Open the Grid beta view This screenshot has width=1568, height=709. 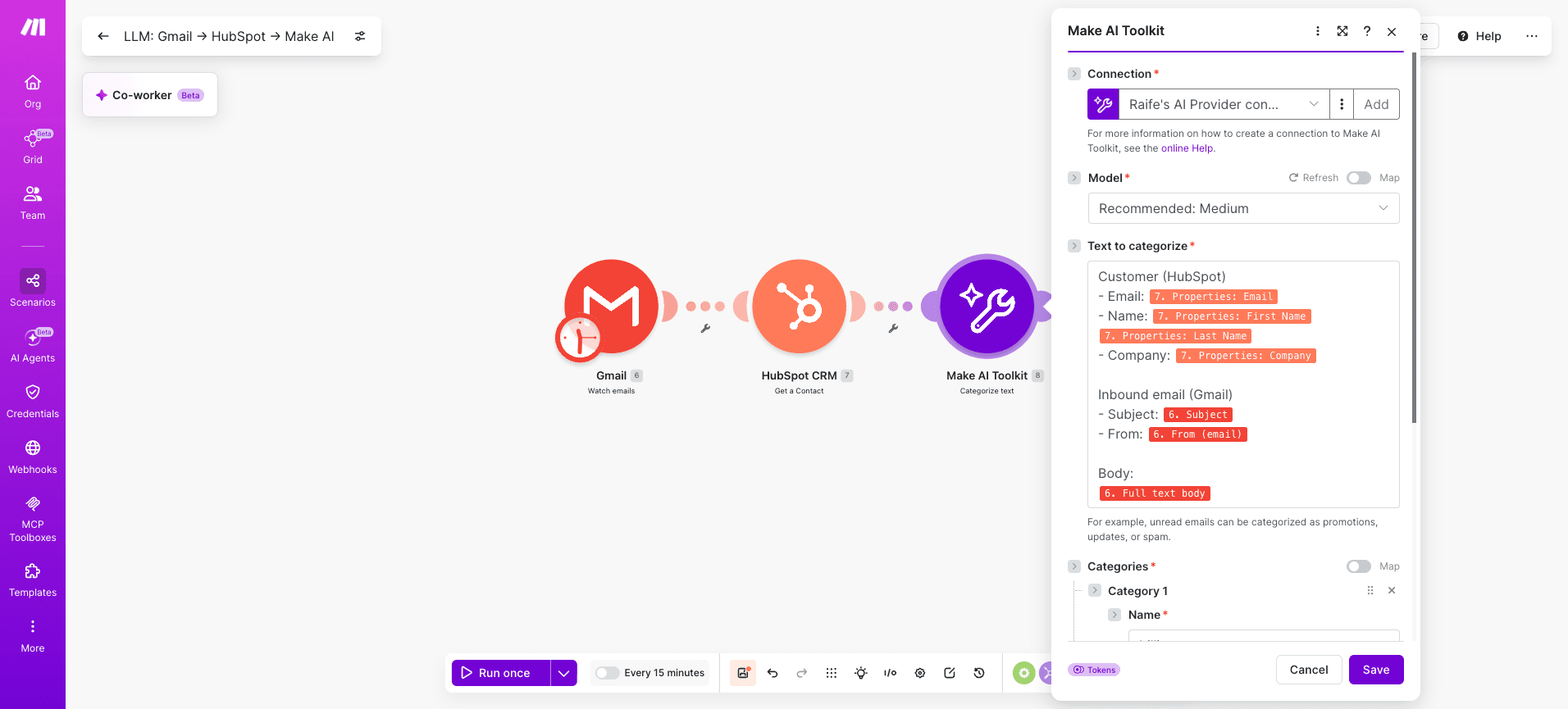[33, 147]
